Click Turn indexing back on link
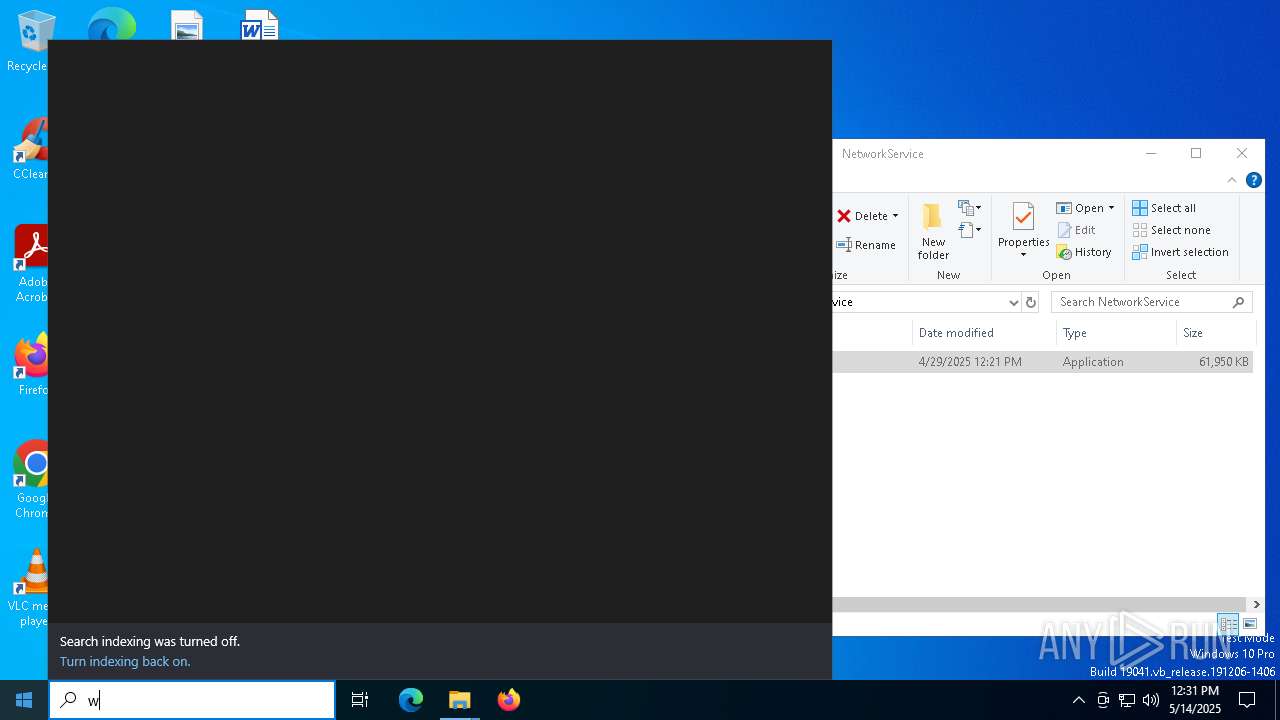This screenshot has height=720, width=1280. (x=125, y=662)
